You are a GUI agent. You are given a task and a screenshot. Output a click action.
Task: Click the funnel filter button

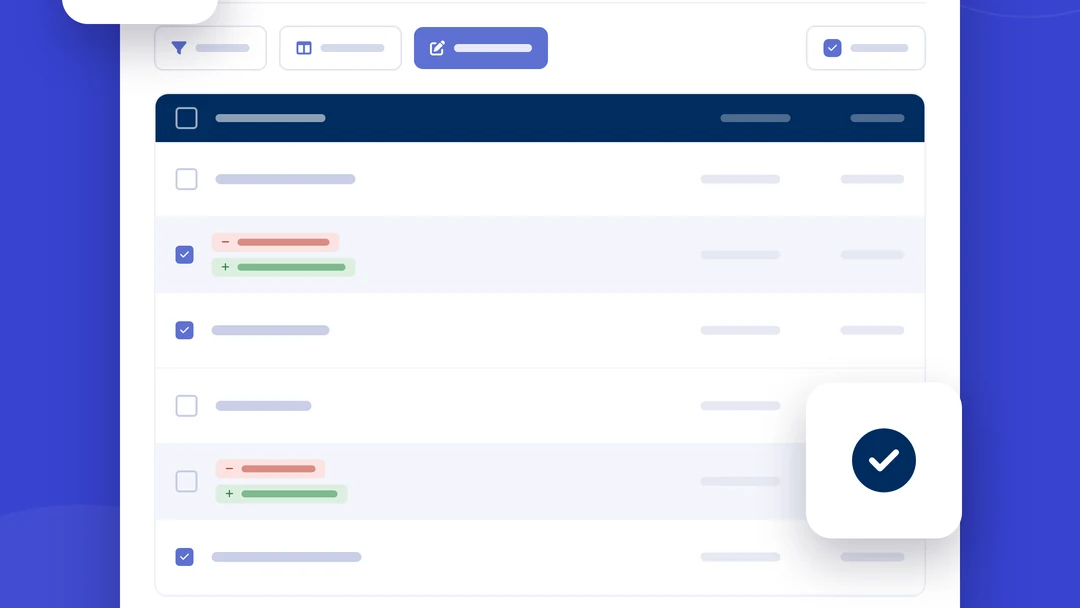210,48
